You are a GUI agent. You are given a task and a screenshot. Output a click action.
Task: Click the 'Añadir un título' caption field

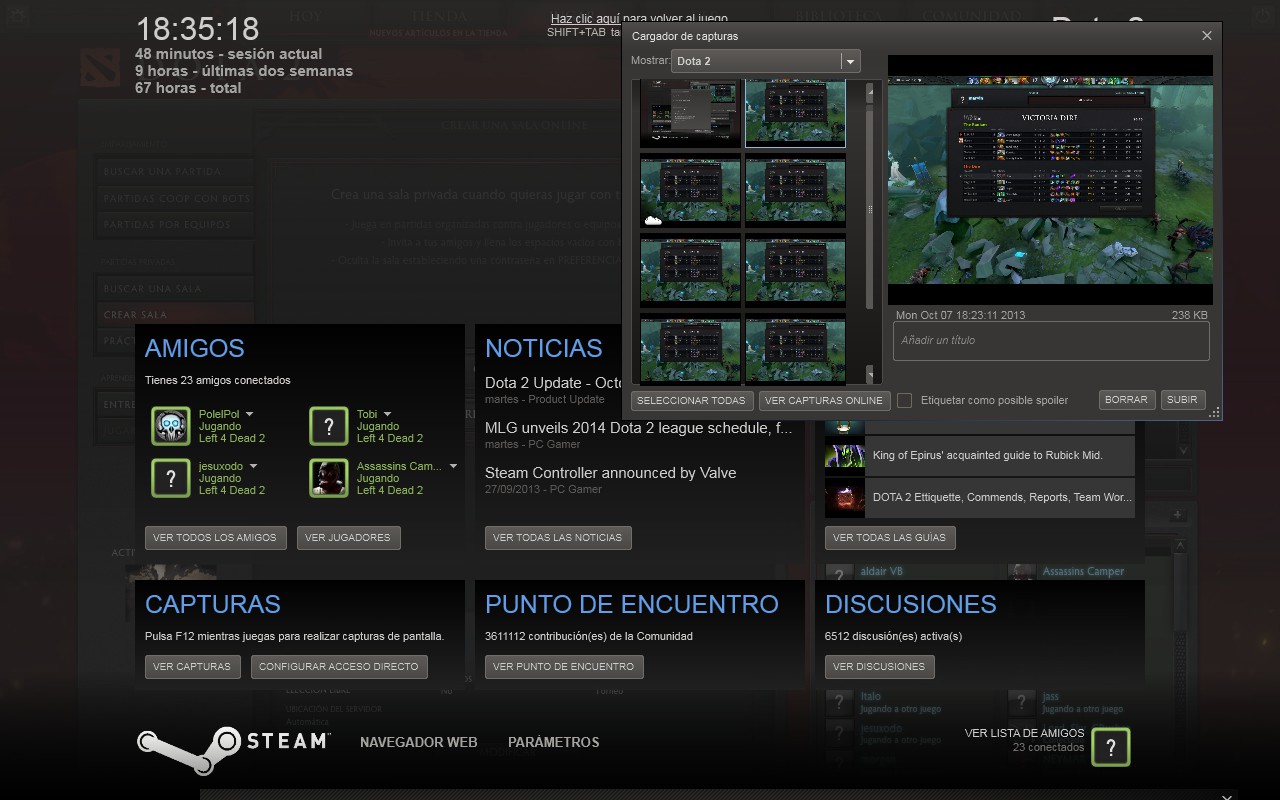(1051, 341)
